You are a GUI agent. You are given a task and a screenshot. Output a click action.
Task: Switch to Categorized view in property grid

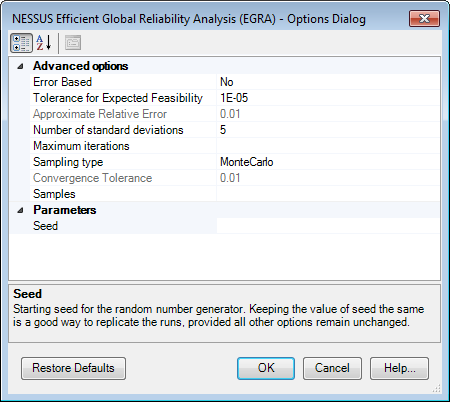(x=21, y=43)
